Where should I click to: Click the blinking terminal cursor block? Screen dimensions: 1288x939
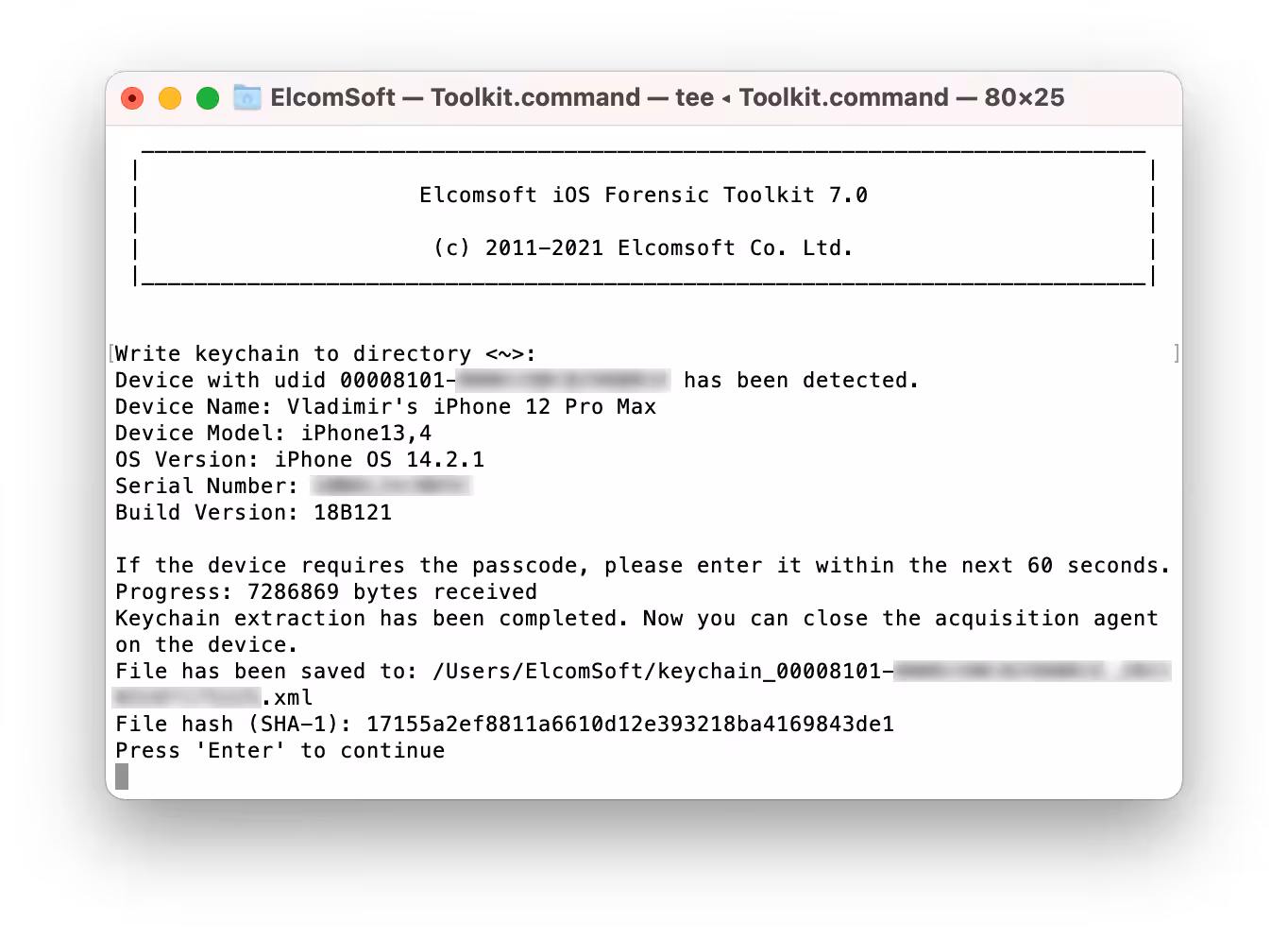coord(122,777)
